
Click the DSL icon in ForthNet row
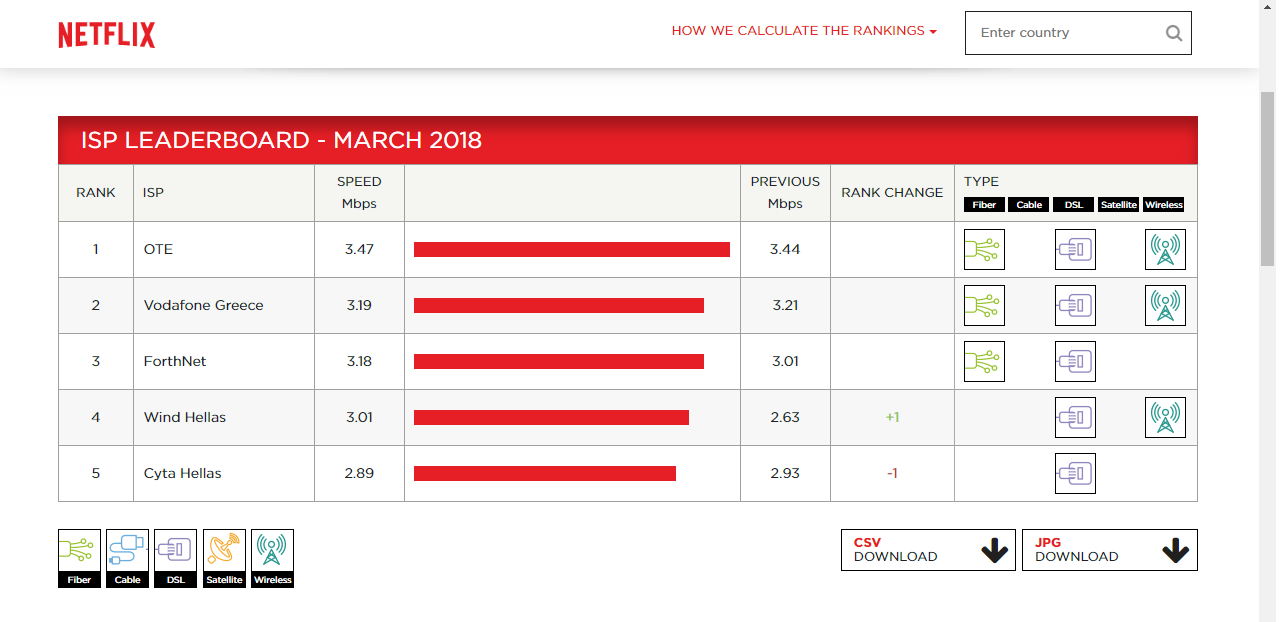pyautogui.click(x=1075, y=361)
